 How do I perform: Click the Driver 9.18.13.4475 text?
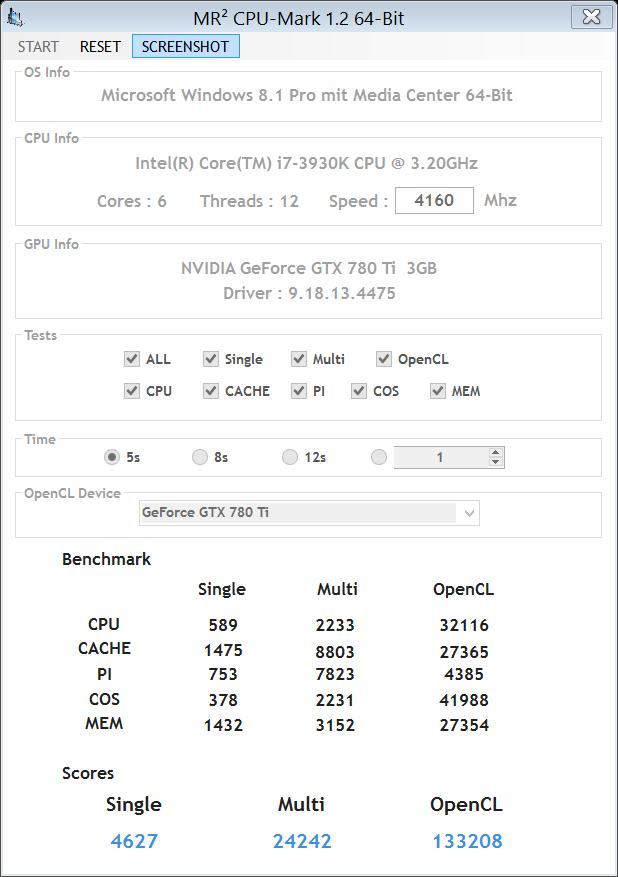pyautogui.click(x=309, y=293)
